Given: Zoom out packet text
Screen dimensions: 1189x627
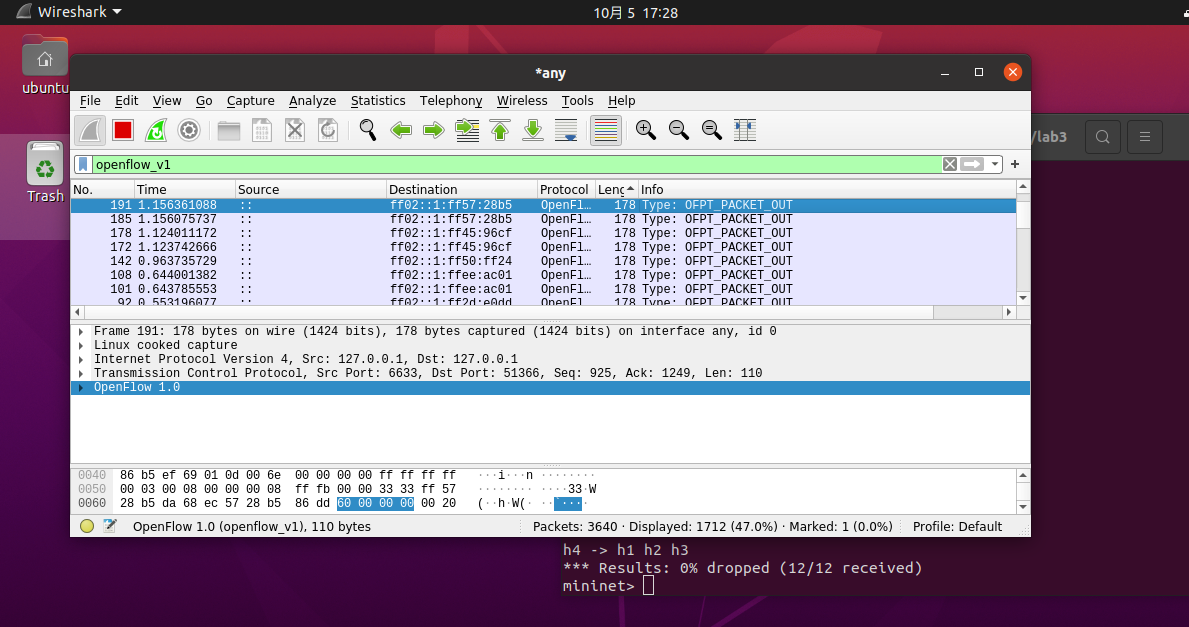Looking at the screenshot, I should 679,130.
